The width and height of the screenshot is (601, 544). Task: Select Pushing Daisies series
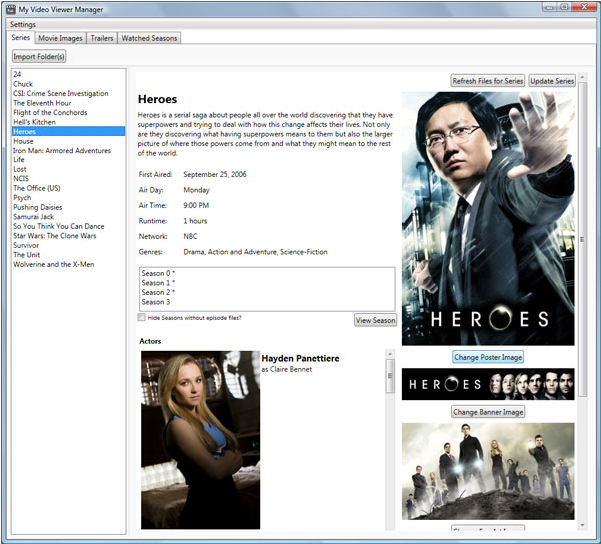coord(68,207)
